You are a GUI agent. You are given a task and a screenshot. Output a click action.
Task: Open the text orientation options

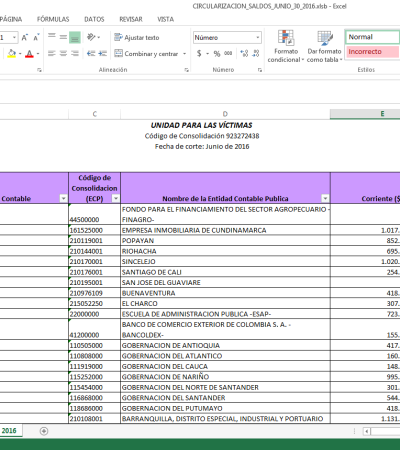click(x=93, y=37)
